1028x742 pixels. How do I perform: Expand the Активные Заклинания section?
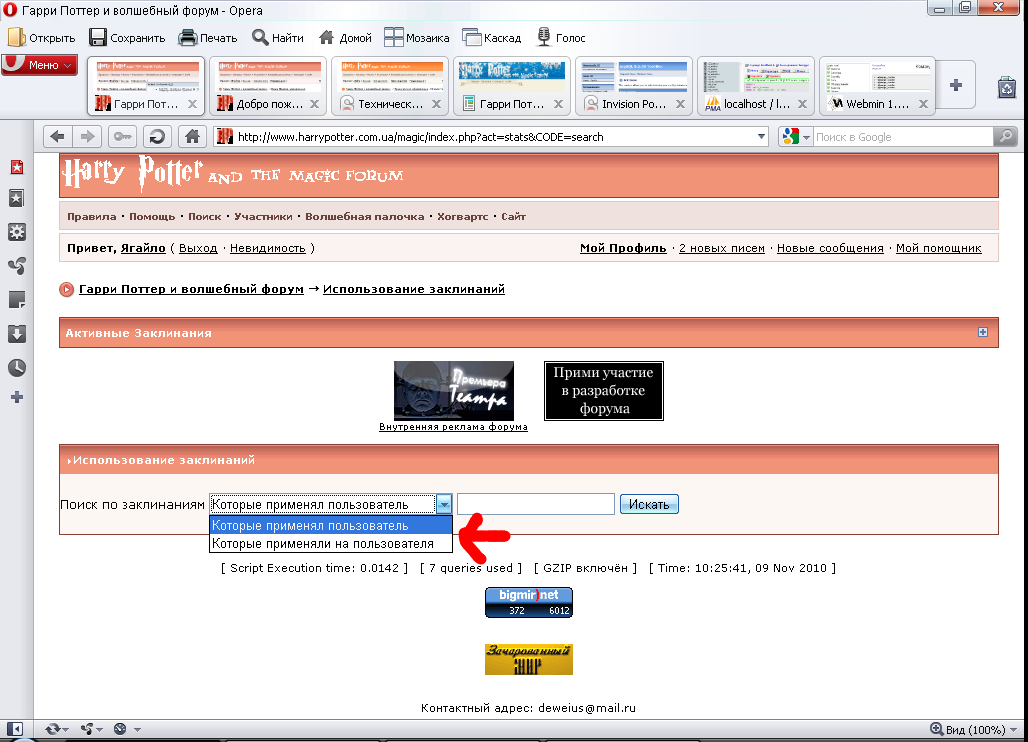coord(983,333)
